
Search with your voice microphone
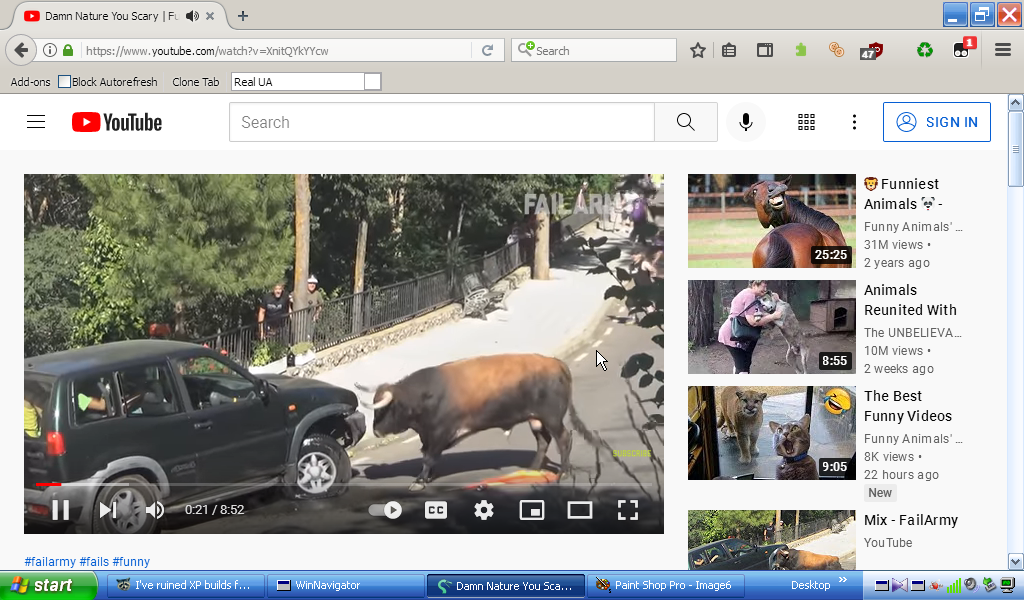coord(746,122)
